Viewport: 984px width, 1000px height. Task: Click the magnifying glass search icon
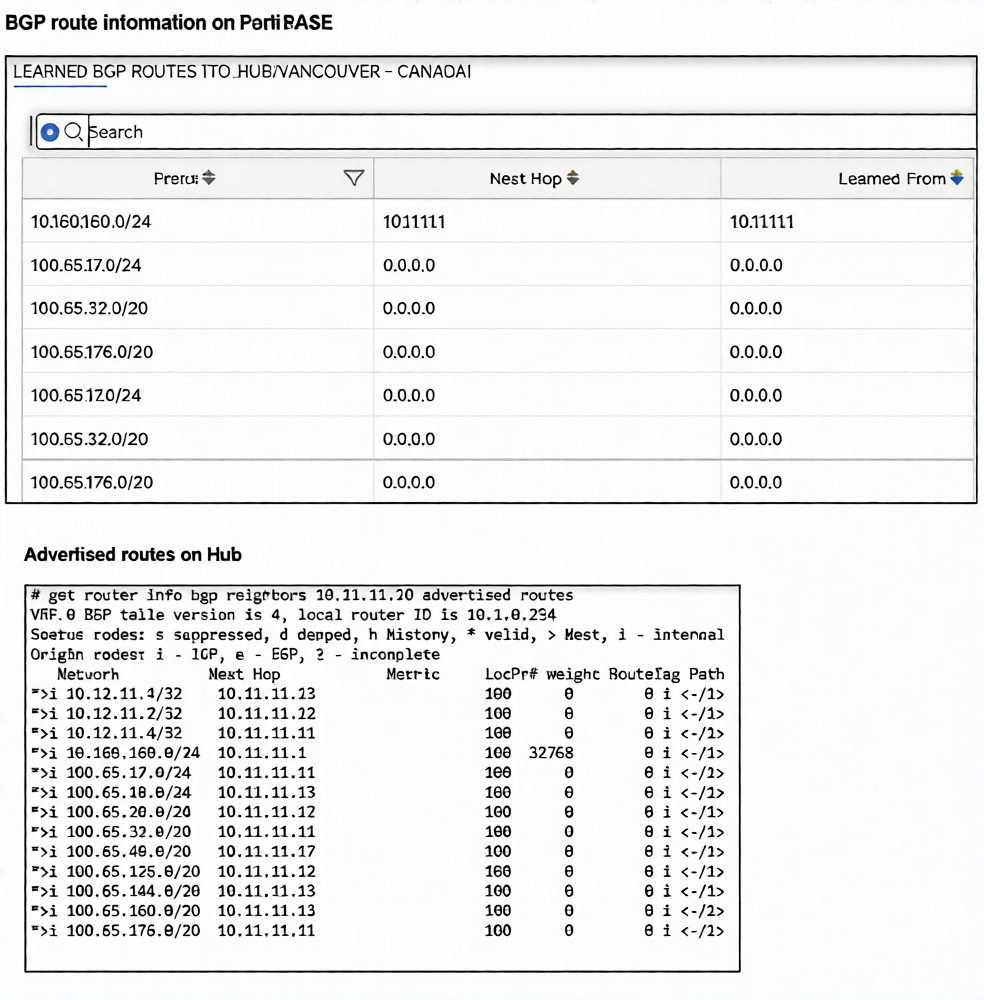(x=73, y=132)
